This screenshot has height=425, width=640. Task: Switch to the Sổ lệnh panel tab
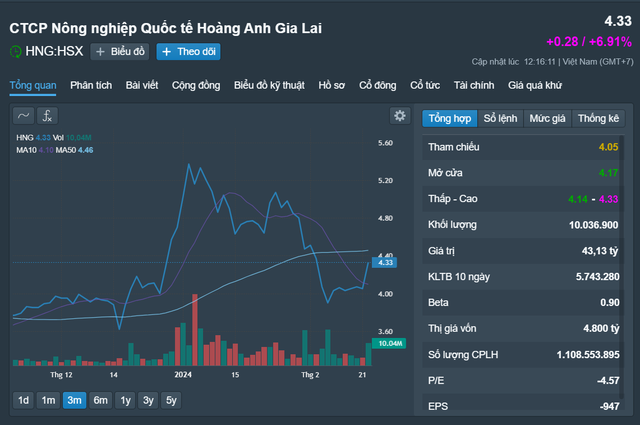501,118
